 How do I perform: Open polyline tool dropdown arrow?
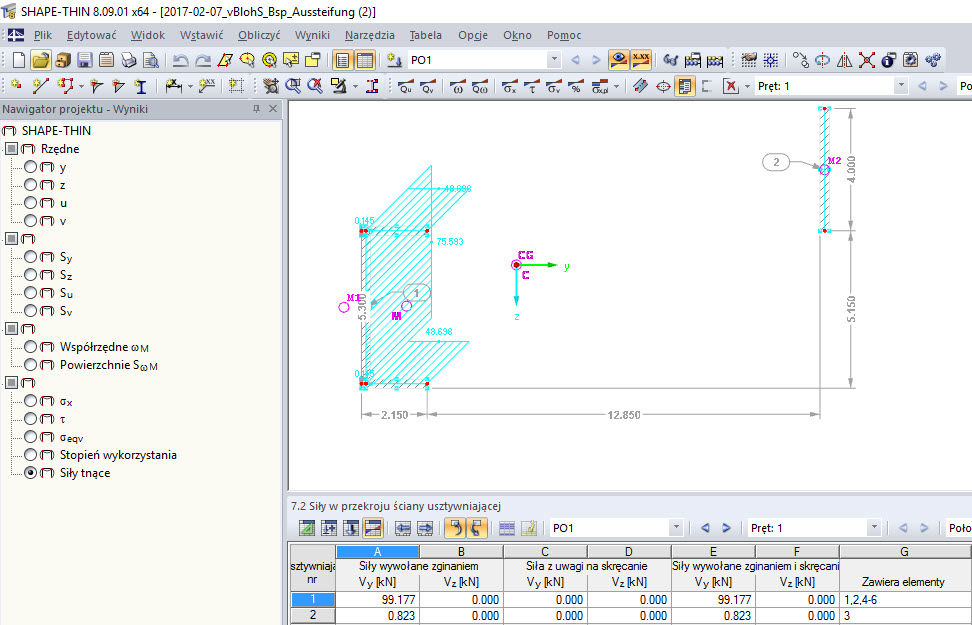[81, 86]
